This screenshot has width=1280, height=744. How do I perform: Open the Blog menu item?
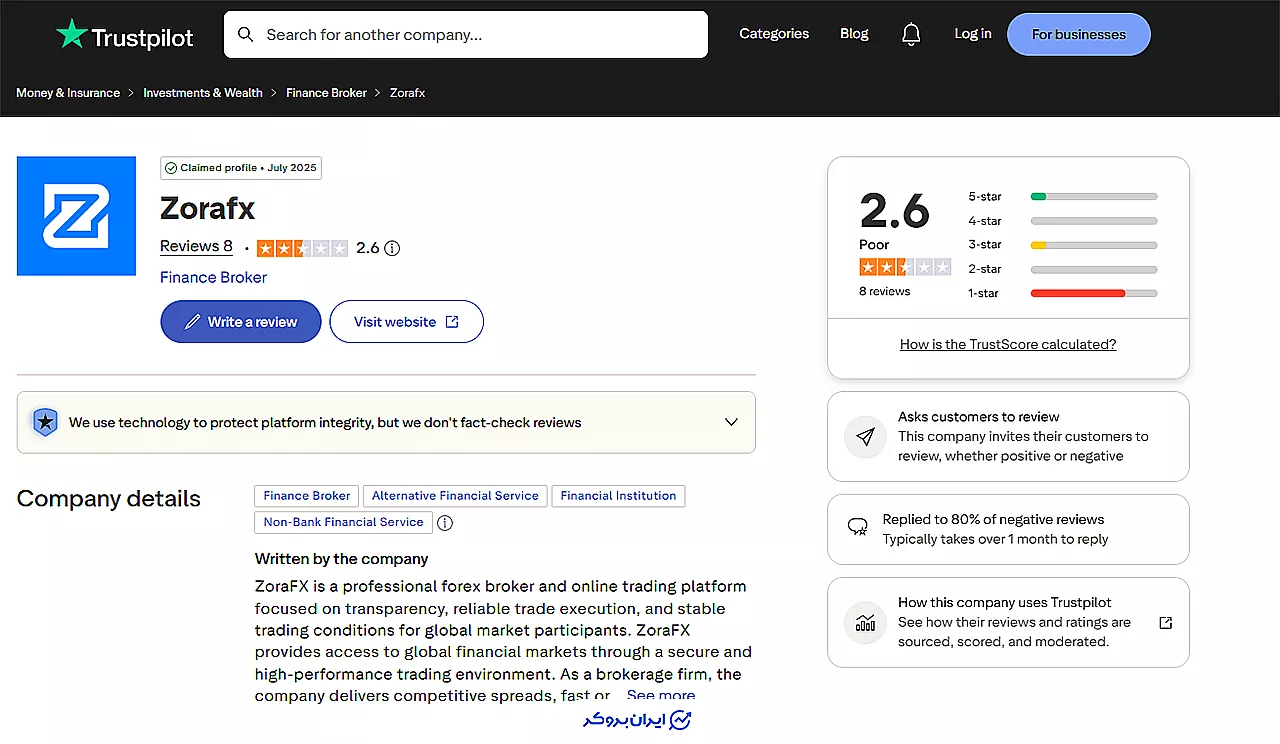[854, 34]
